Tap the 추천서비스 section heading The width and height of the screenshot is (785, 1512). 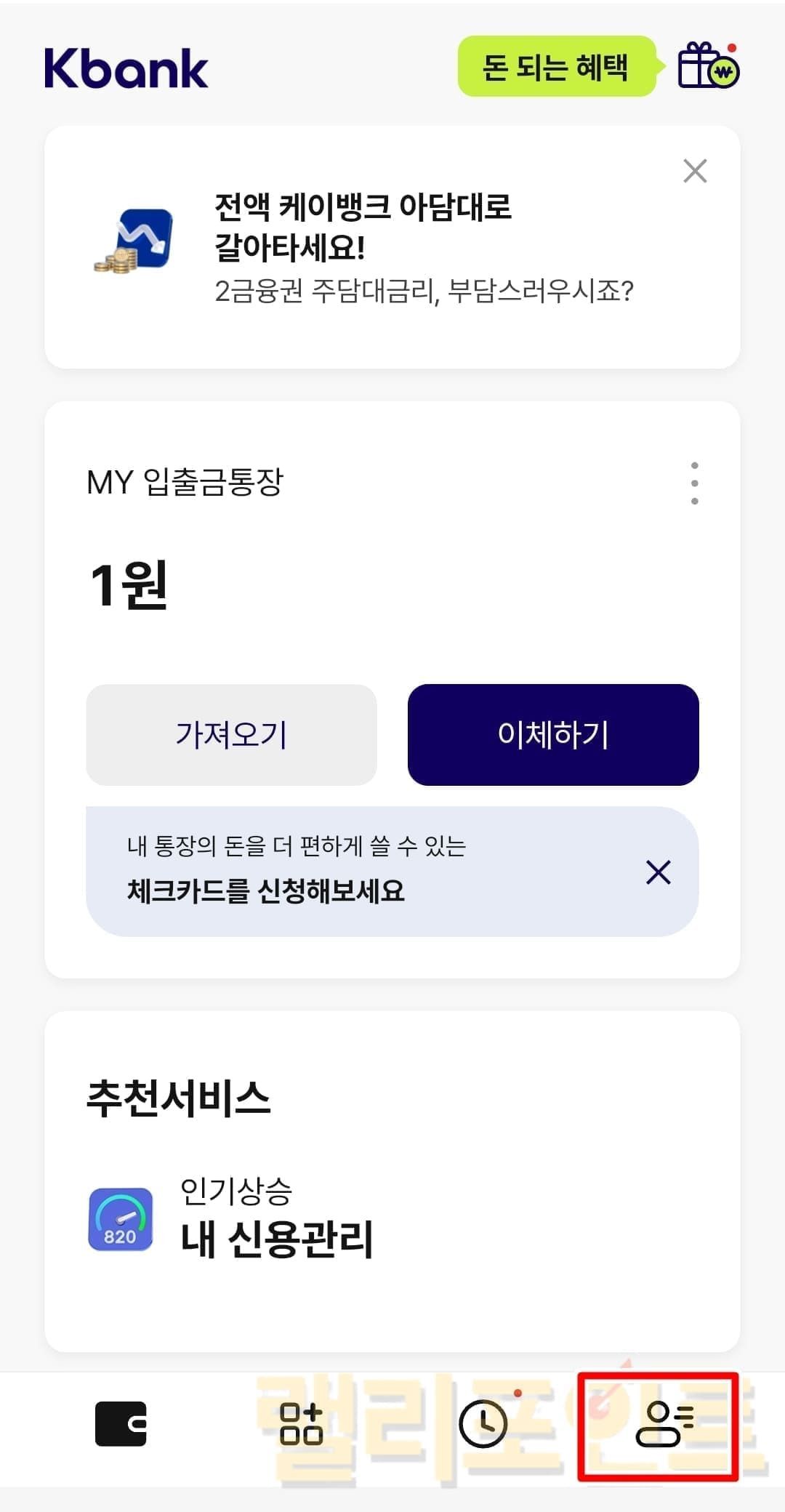click(179, 1098)
